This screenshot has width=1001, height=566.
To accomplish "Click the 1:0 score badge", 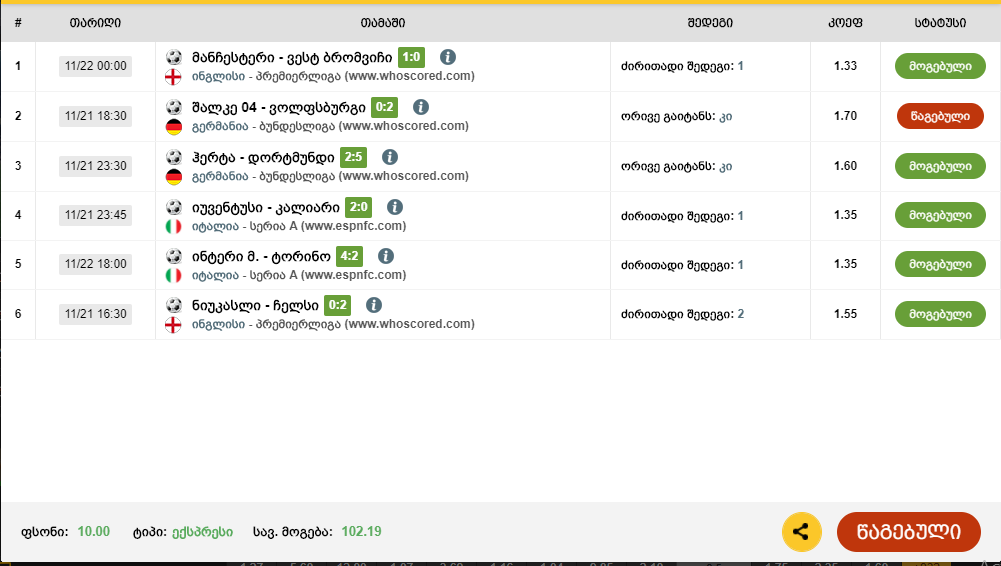I will pos(411,57).
